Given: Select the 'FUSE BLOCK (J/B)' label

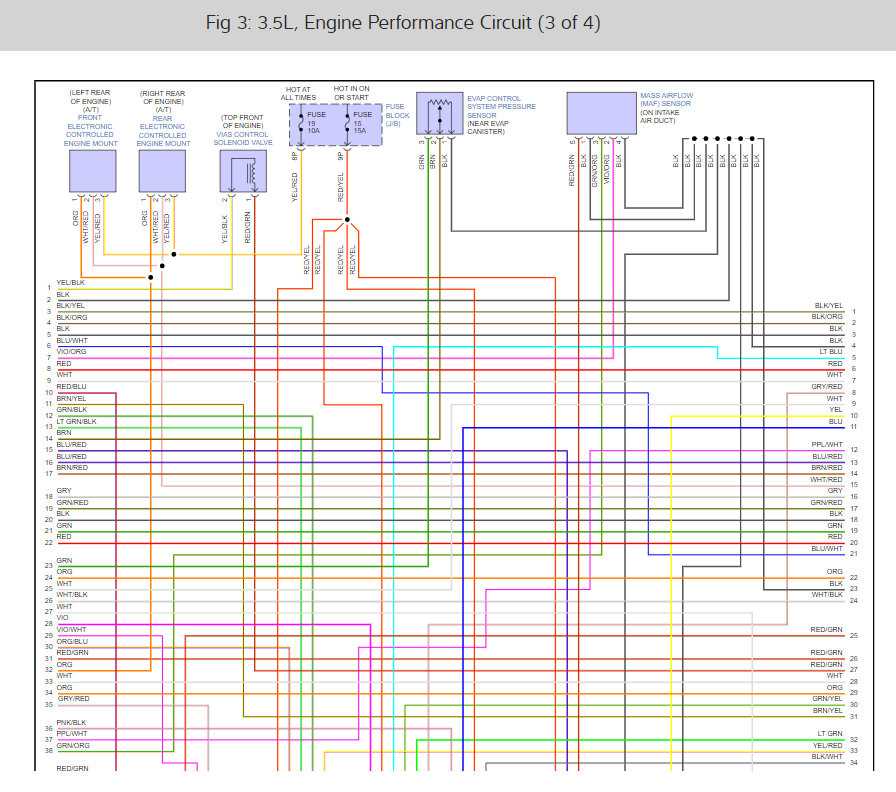Looking at the screenshot, I should (397, 115).
